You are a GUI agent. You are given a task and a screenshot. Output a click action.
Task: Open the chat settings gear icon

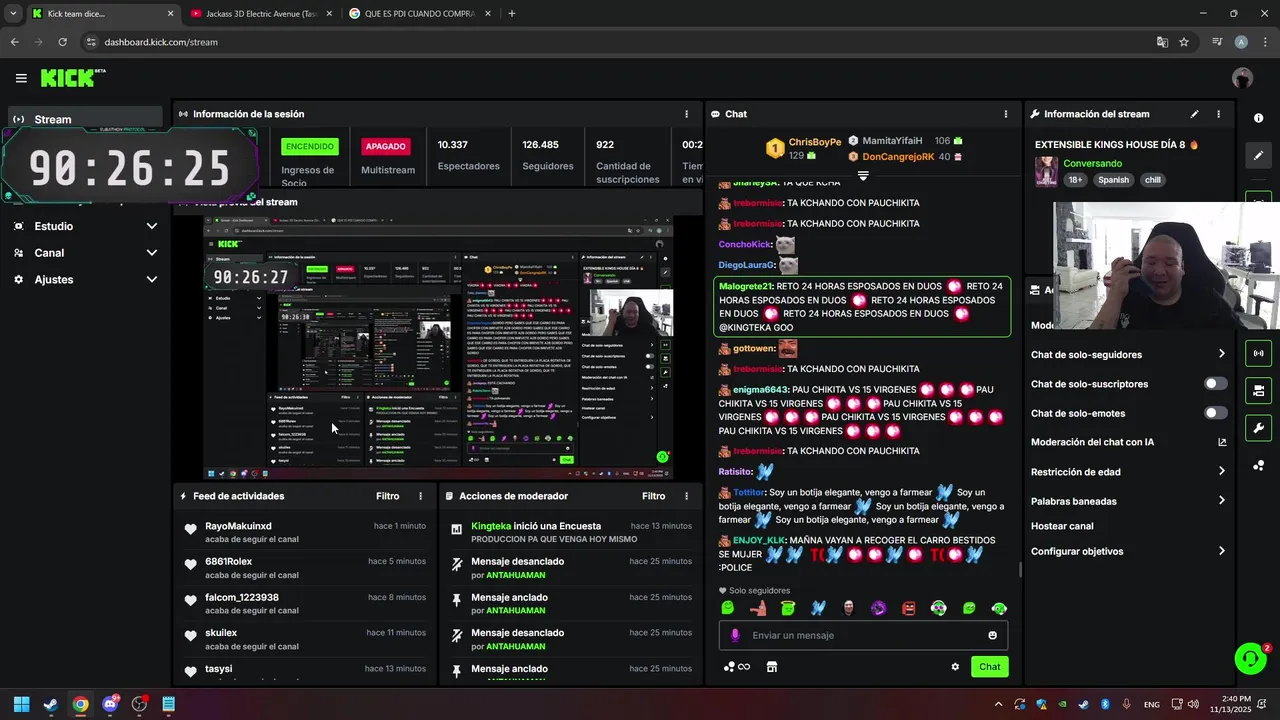(x=955, y=667)
